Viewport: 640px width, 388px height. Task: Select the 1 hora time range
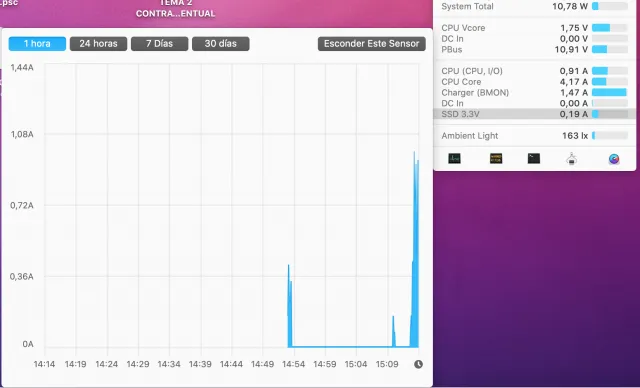37,44
